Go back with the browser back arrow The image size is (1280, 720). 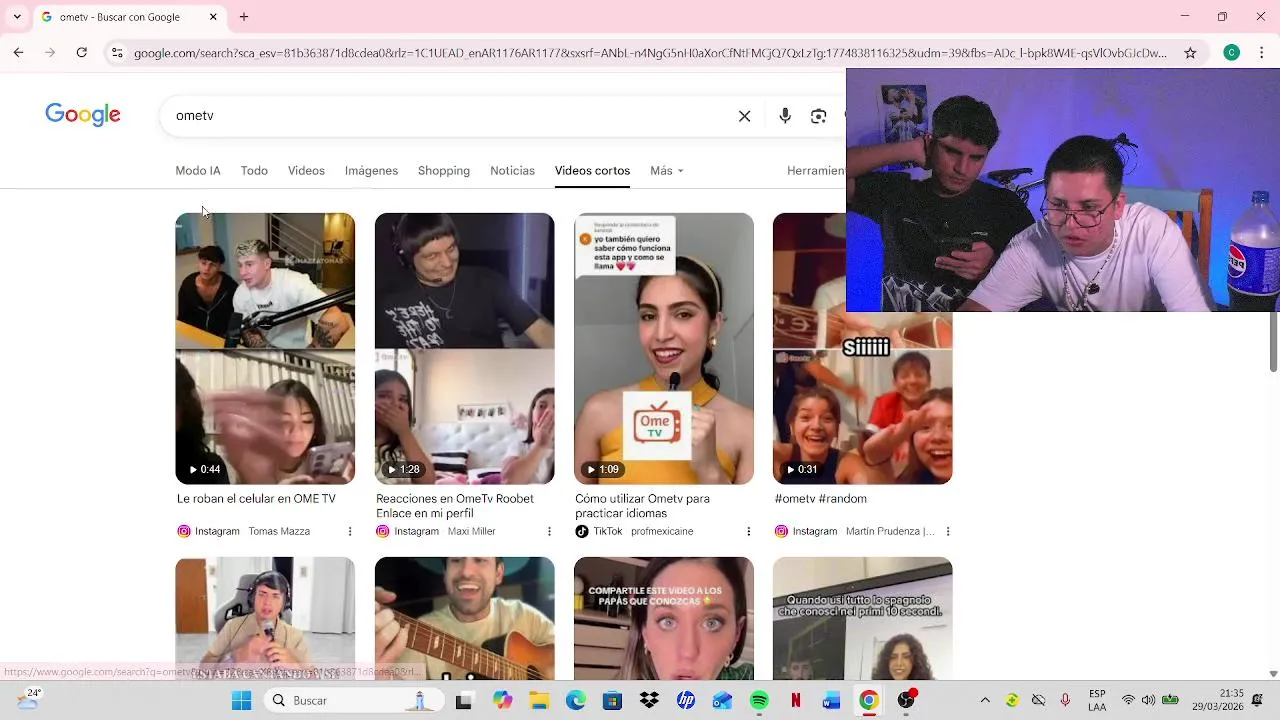[x=18, y=52]
